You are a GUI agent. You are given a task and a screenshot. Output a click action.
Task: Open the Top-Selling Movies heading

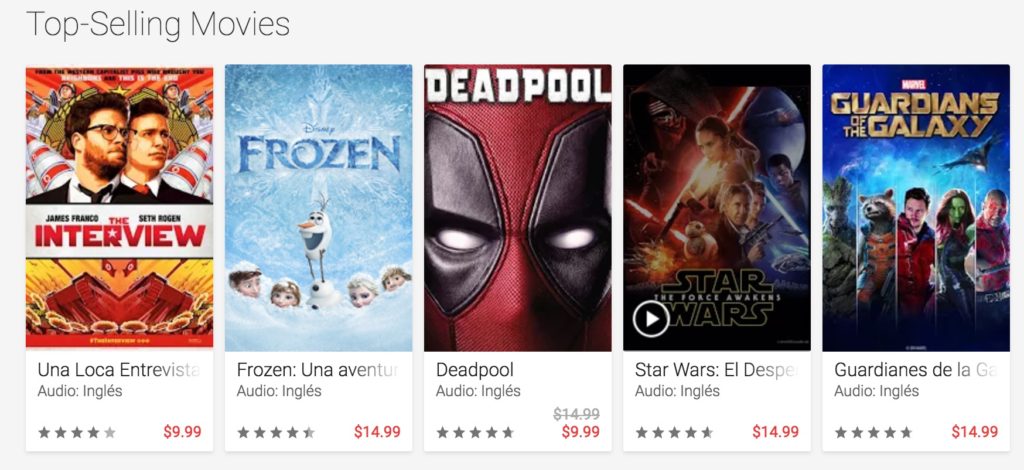(158, 24)
